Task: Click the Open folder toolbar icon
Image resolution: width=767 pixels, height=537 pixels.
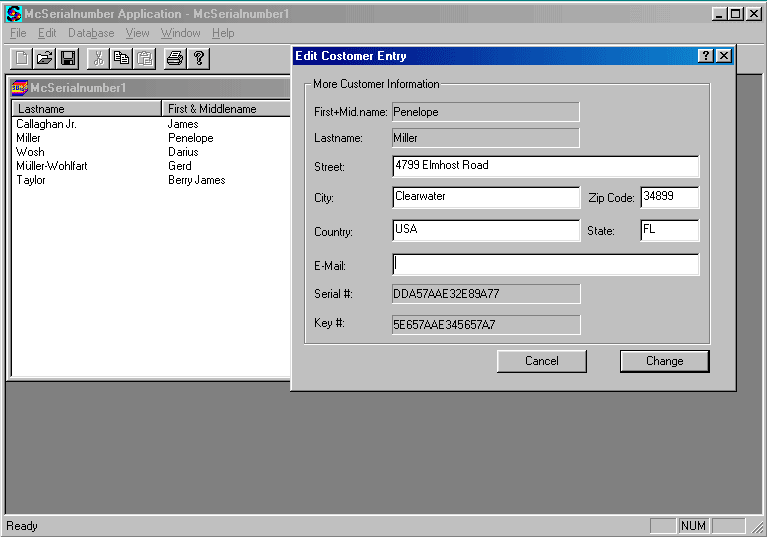Action: pos(45,58)
